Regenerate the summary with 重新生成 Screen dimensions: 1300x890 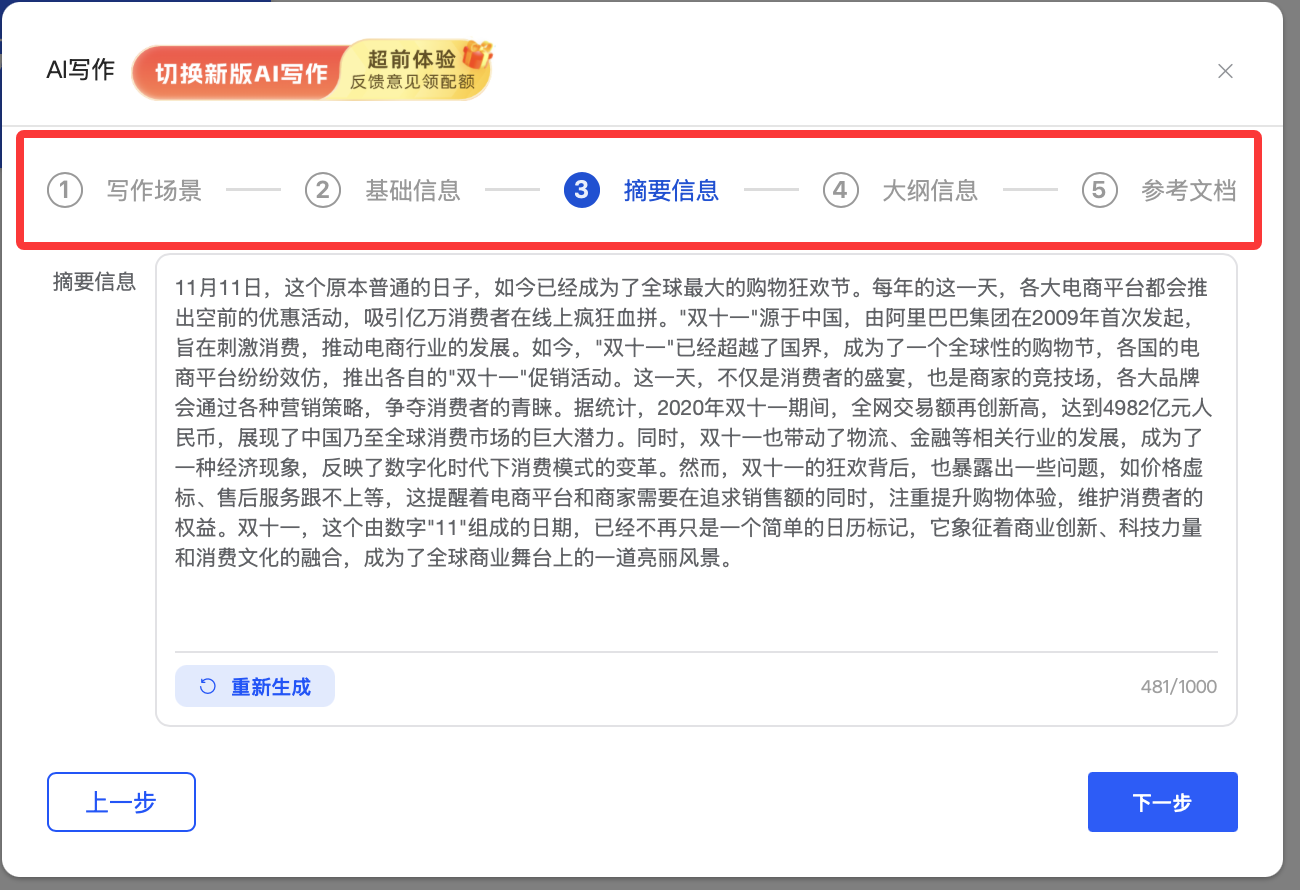pos(255,687)
